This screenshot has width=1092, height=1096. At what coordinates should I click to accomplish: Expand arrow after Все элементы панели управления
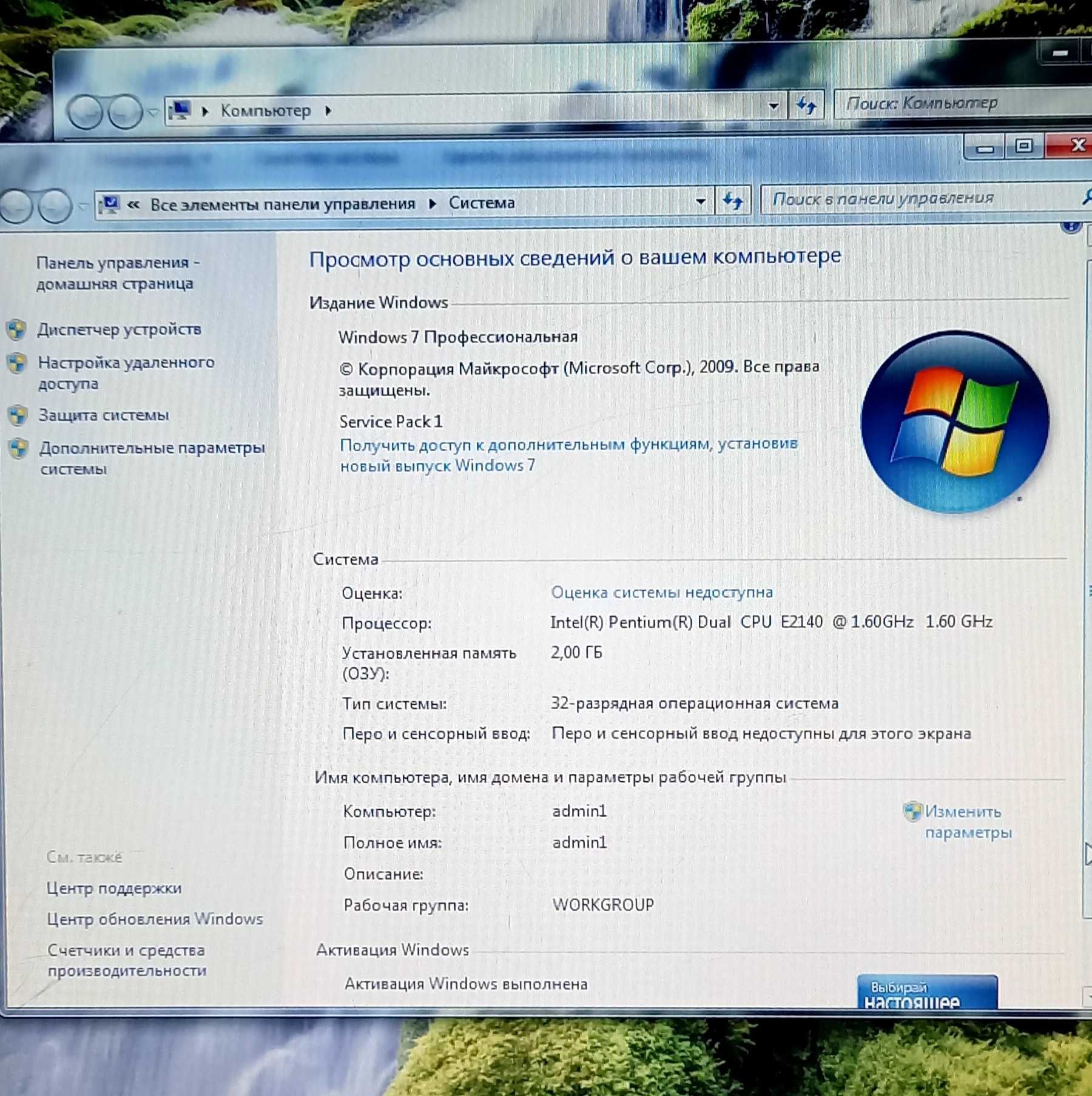pyautogui.click(x=433, y=203)
